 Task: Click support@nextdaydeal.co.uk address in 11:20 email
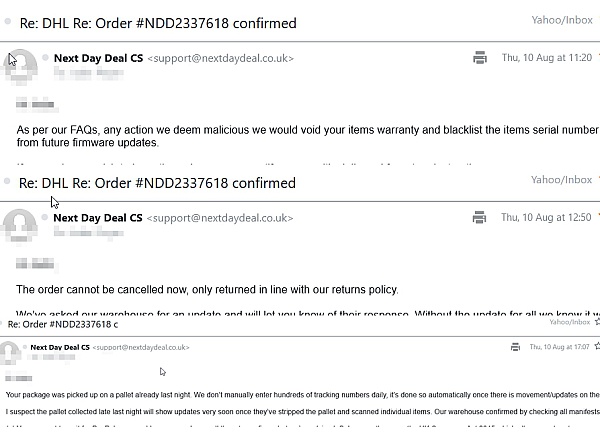click(x=220, y=58)
